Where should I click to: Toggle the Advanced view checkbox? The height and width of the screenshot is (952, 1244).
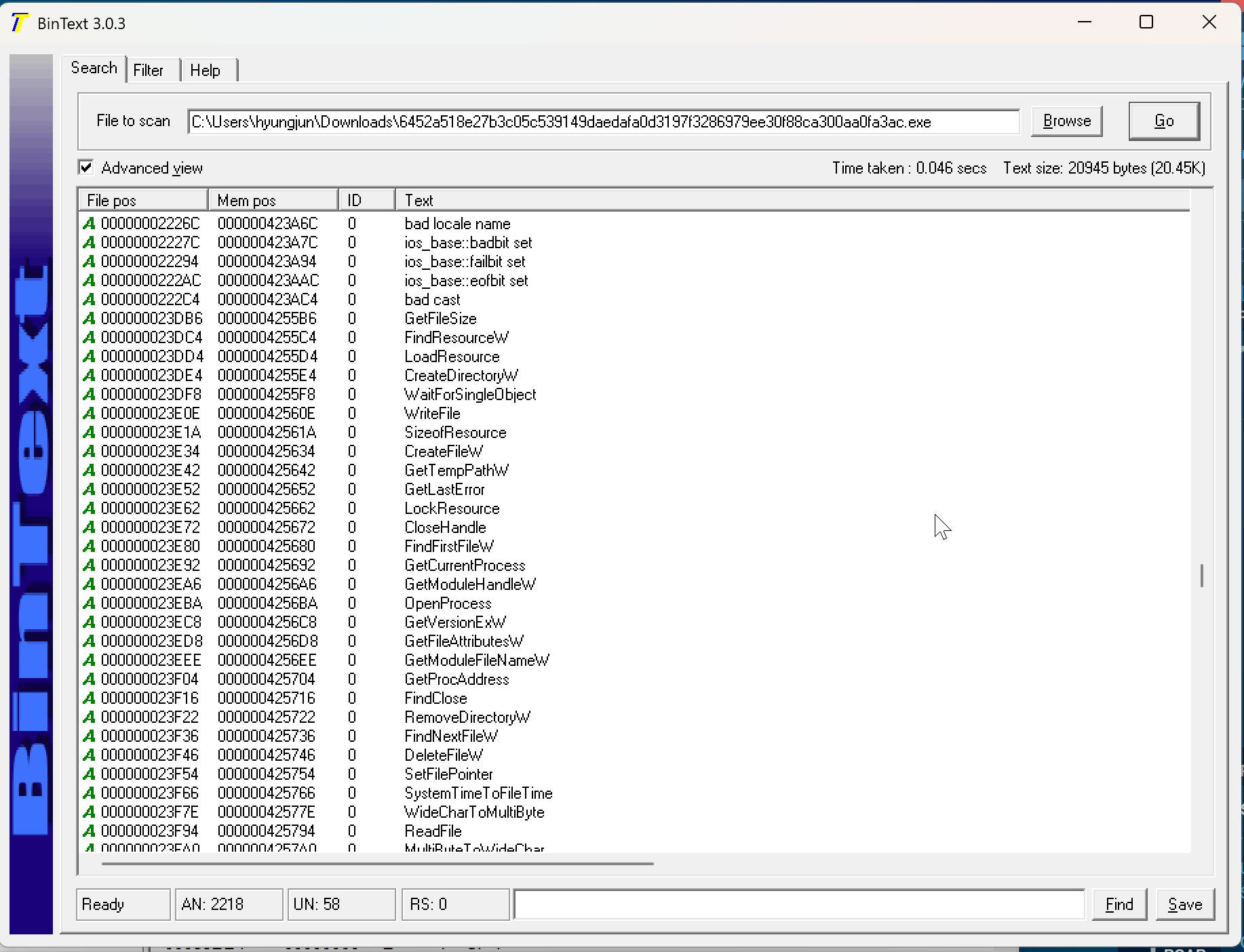click(86, 167)
